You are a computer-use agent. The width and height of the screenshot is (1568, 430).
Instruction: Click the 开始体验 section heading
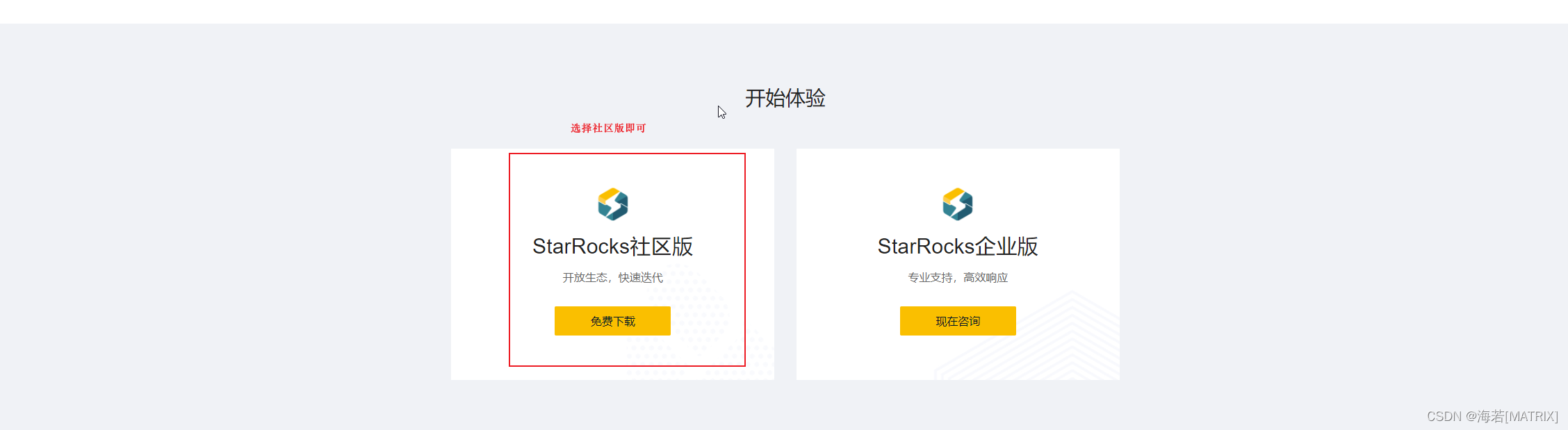pos(785,98)
